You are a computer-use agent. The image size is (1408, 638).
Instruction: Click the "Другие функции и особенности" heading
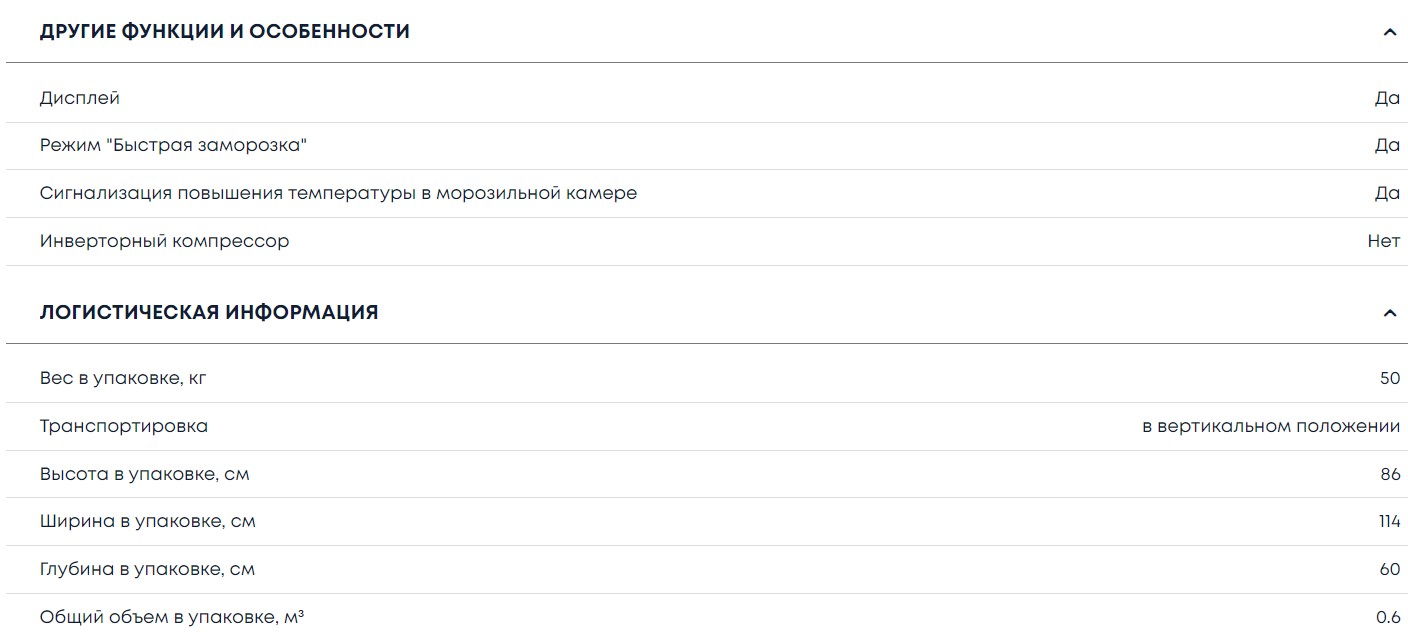[x=224, y=31]
